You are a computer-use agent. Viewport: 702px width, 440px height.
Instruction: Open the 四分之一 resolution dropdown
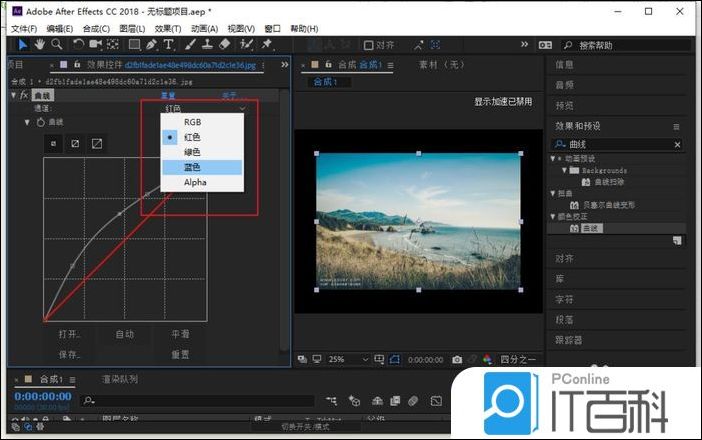point(518,359)
